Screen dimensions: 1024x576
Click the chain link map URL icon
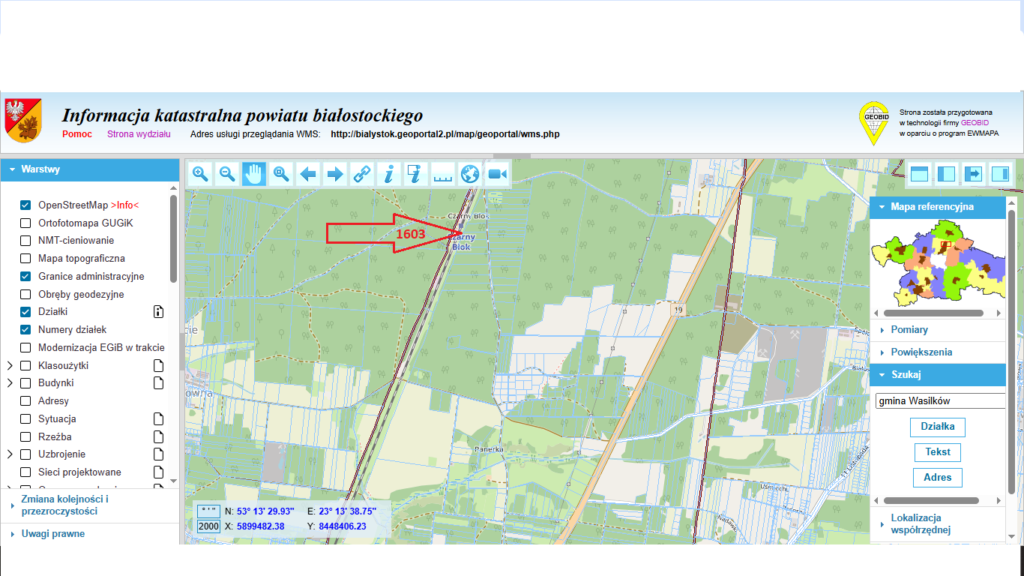click(x=362, y=174)
